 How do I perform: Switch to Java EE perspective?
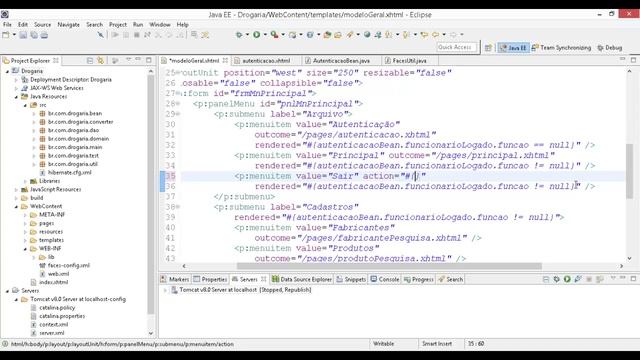[x=513, y=48]
